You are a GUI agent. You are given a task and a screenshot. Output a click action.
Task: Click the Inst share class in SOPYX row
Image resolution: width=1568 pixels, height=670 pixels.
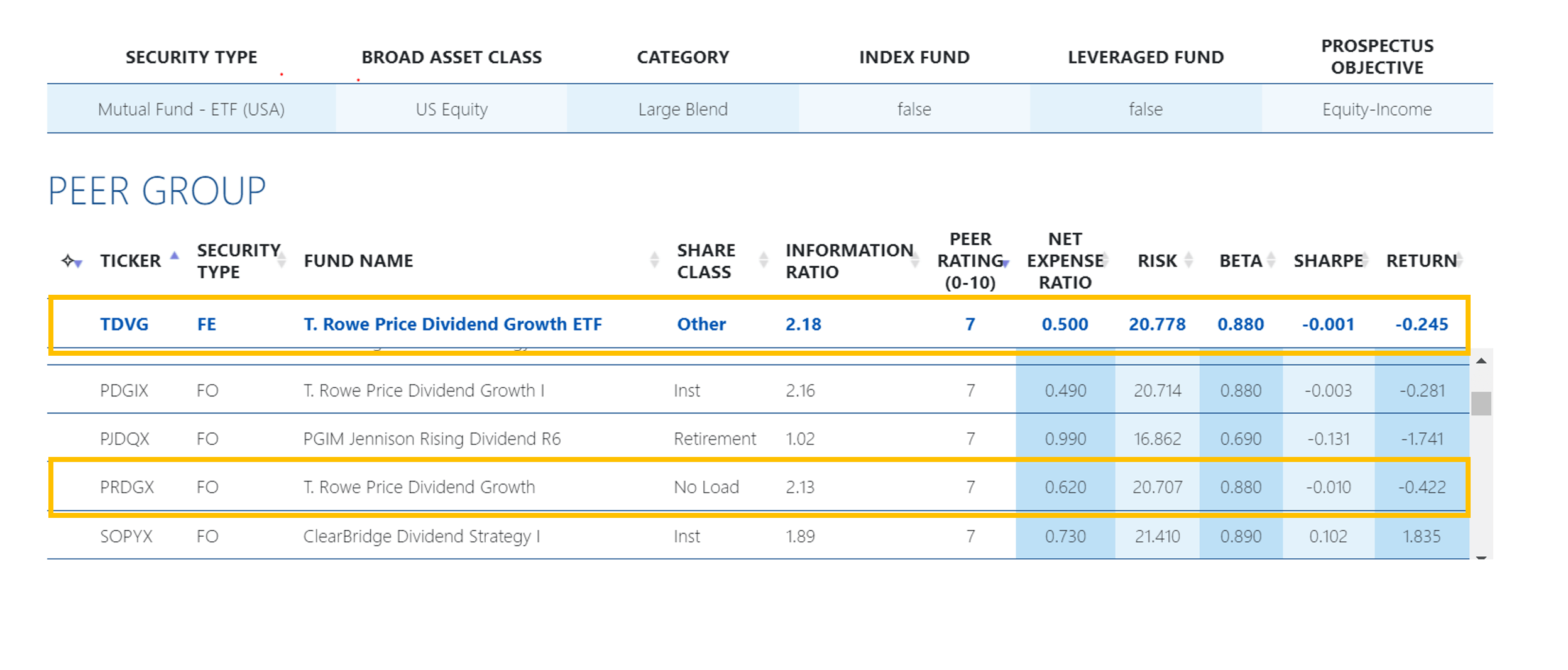click(x=687, y=536)
